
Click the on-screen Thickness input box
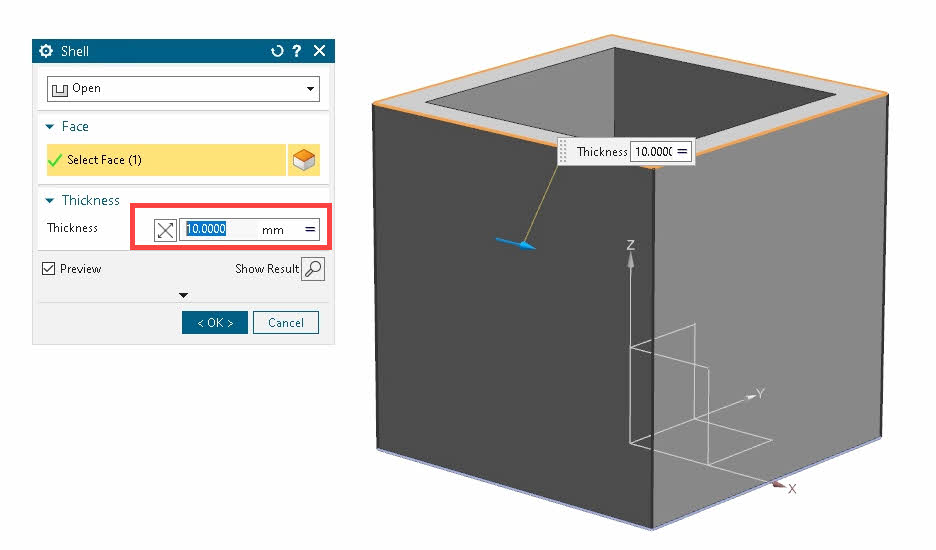tap(651, 152)
